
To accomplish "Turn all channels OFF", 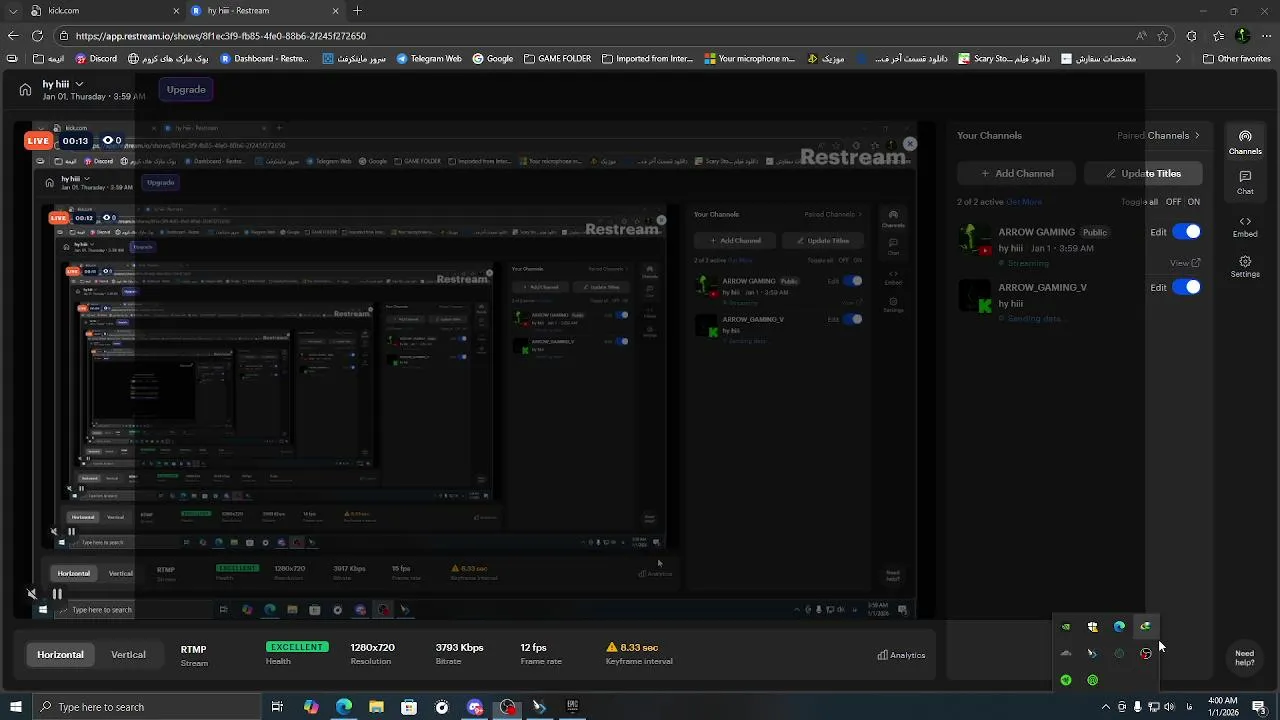I will [1173, 202].
